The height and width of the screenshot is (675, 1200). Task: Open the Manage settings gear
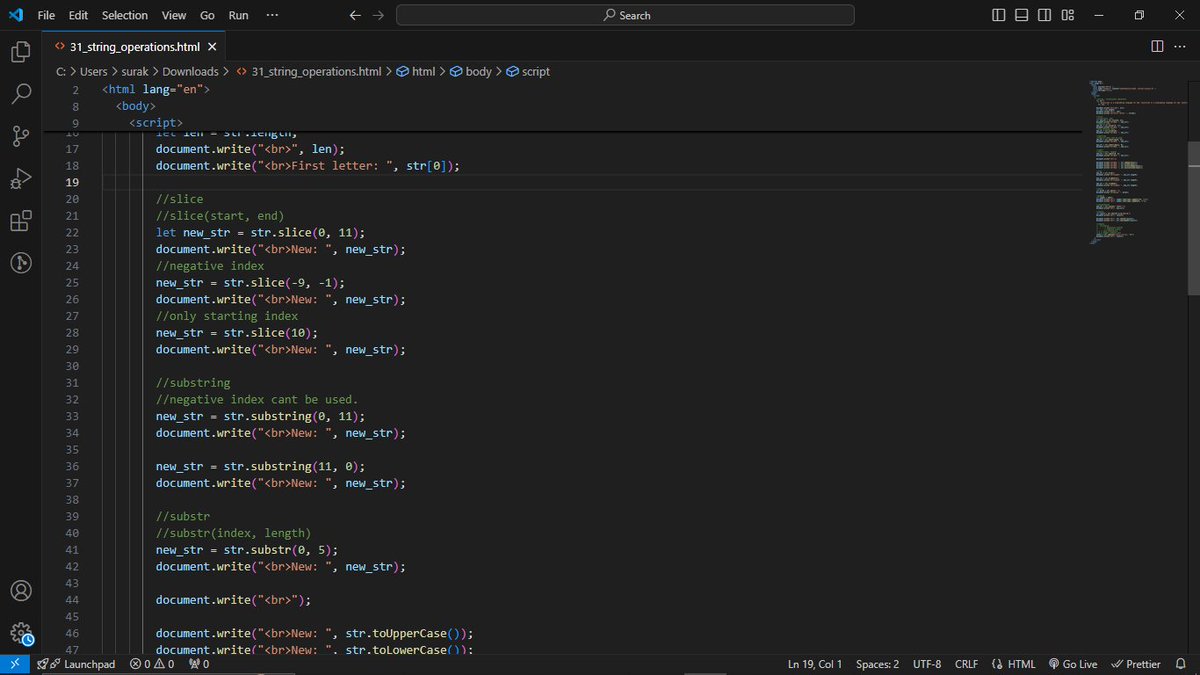click(x=21, y=633)
